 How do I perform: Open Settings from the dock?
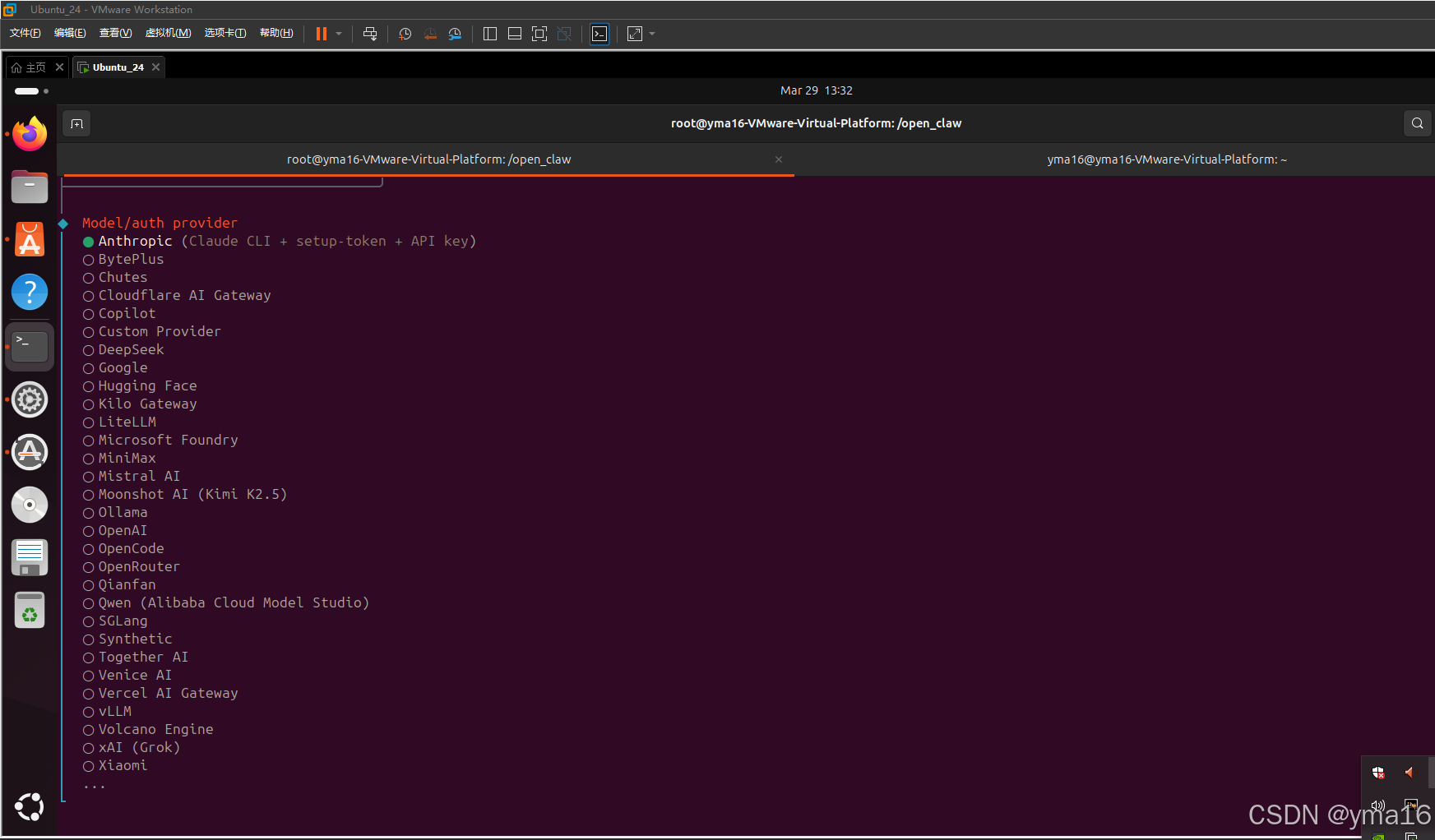click(x=30, y=399)
